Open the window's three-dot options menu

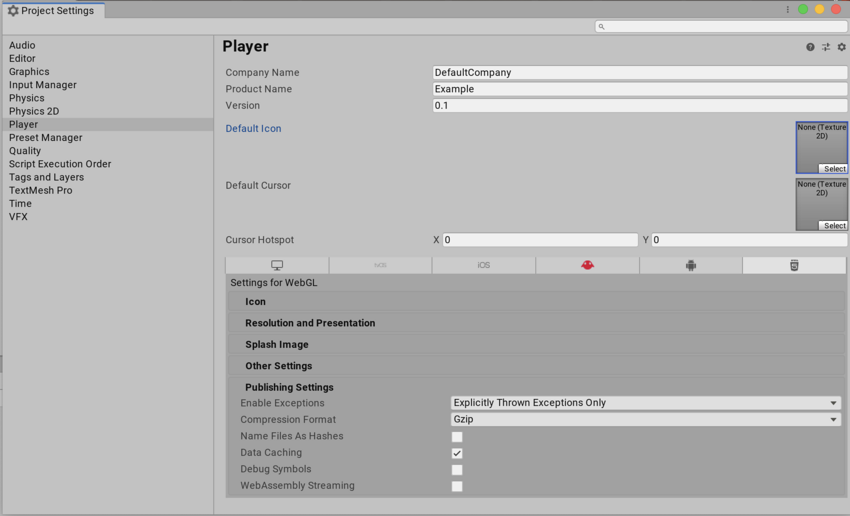(788, 9)
